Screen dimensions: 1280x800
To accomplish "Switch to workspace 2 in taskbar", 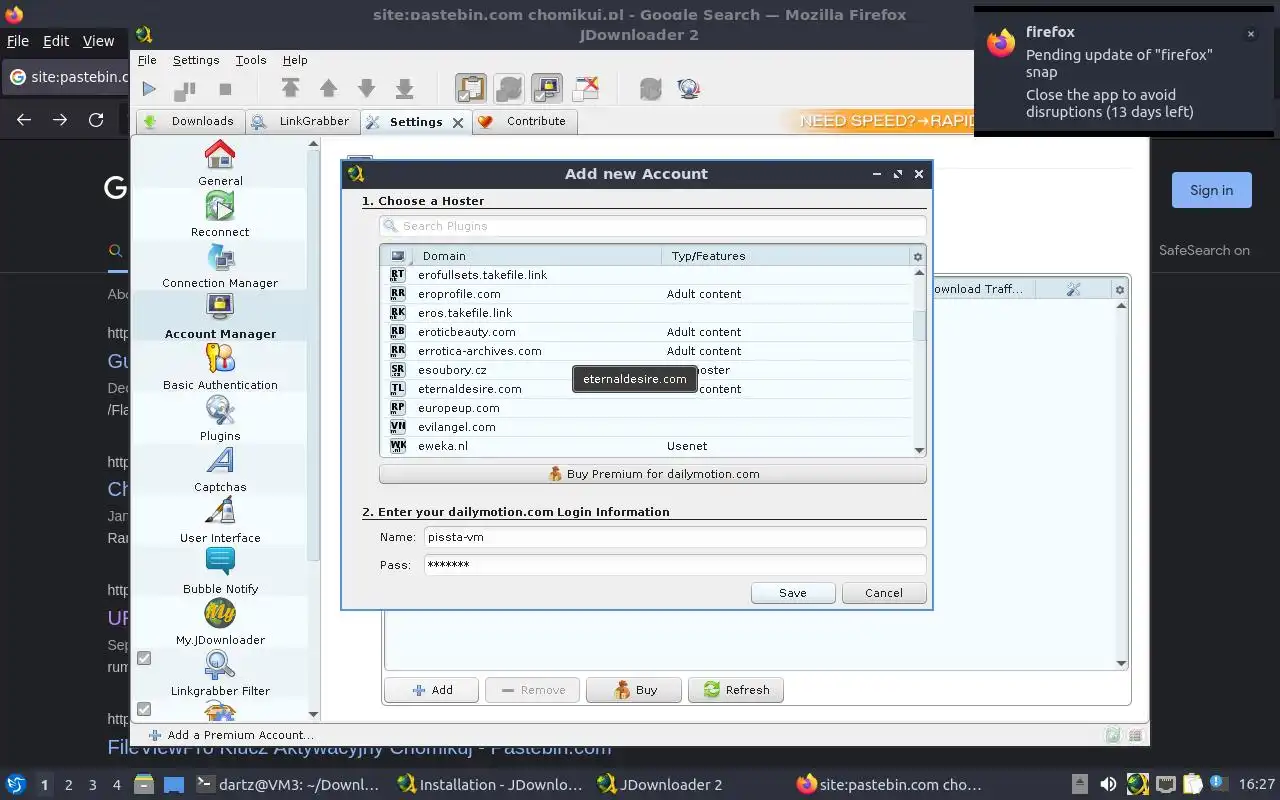I will click(68, 785).
